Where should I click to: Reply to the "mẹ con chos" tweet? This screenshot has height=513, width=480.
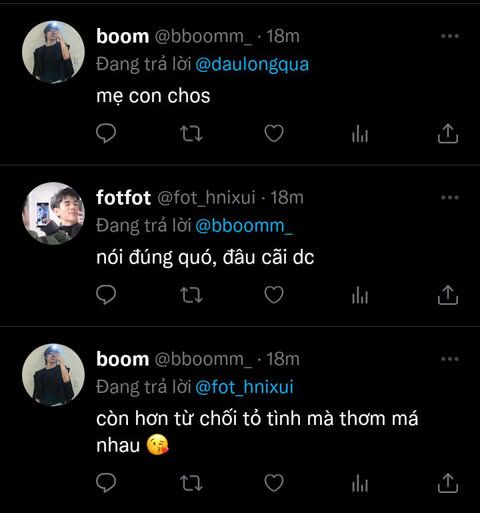[x=106, y=133]
